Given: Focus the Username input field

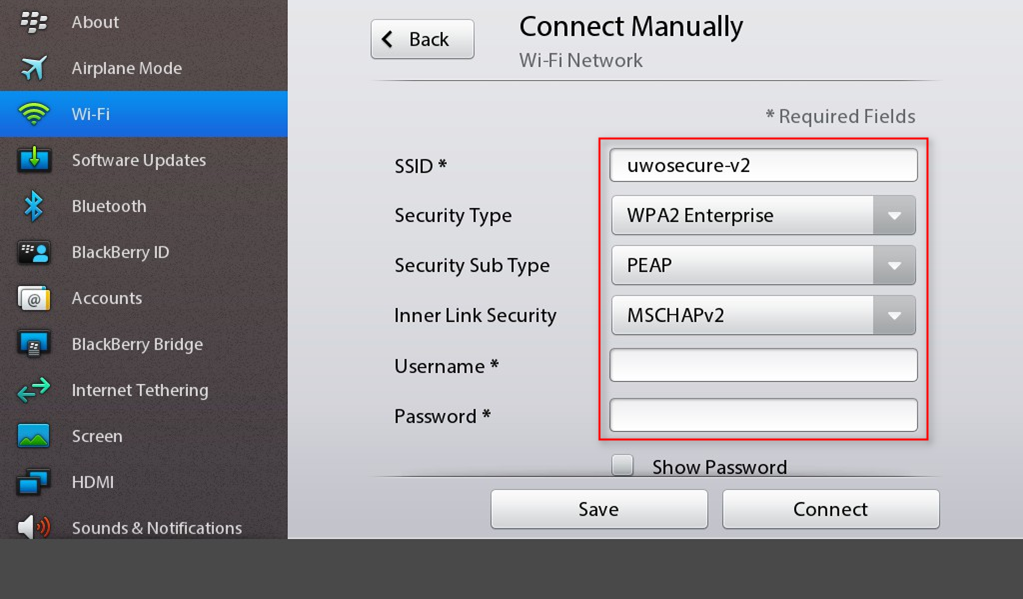Looking at the screenshot, I should click(763, 365).
